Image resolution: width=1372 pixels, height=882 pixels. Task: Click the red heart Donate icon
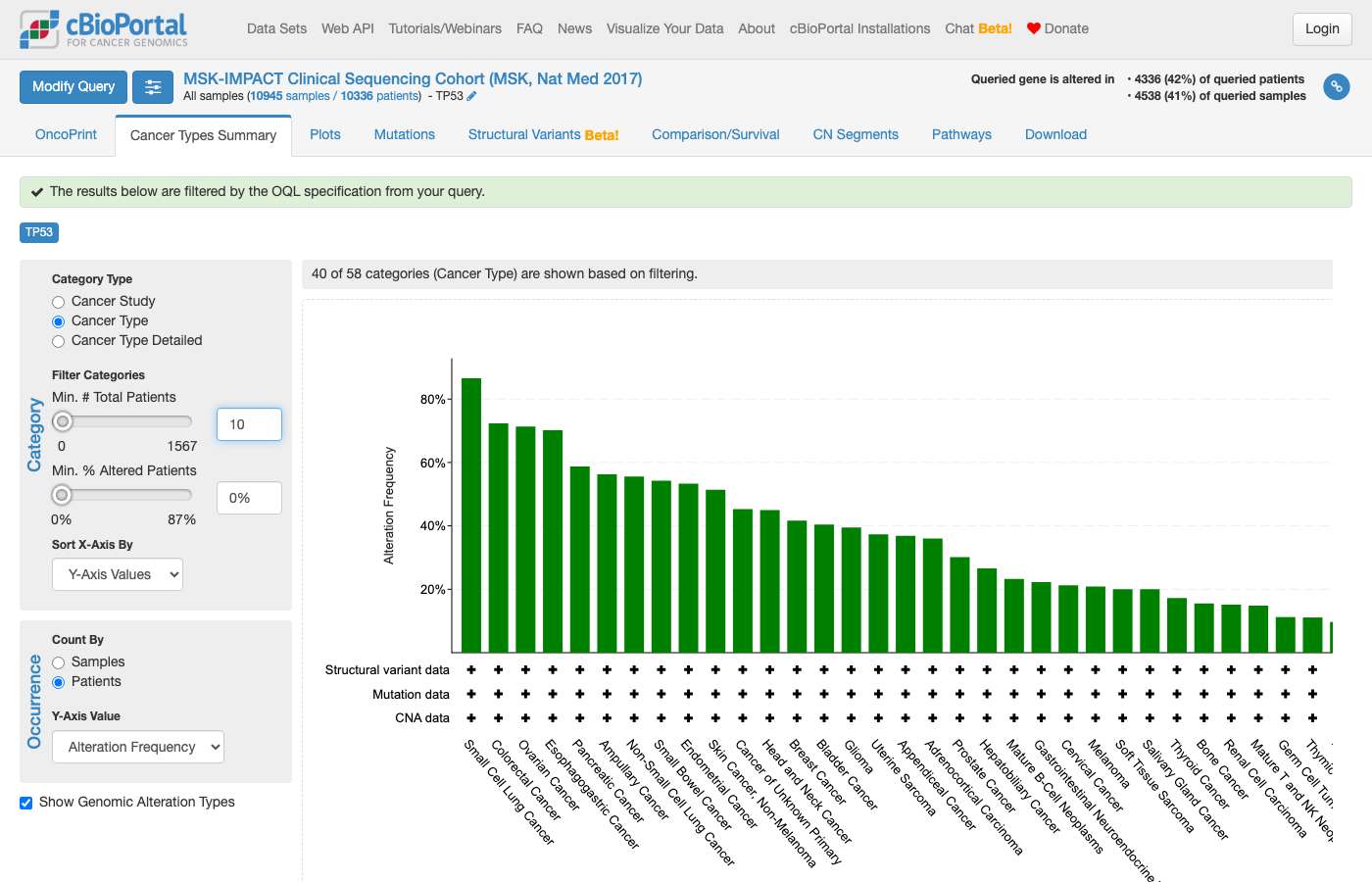[1033, 28]
